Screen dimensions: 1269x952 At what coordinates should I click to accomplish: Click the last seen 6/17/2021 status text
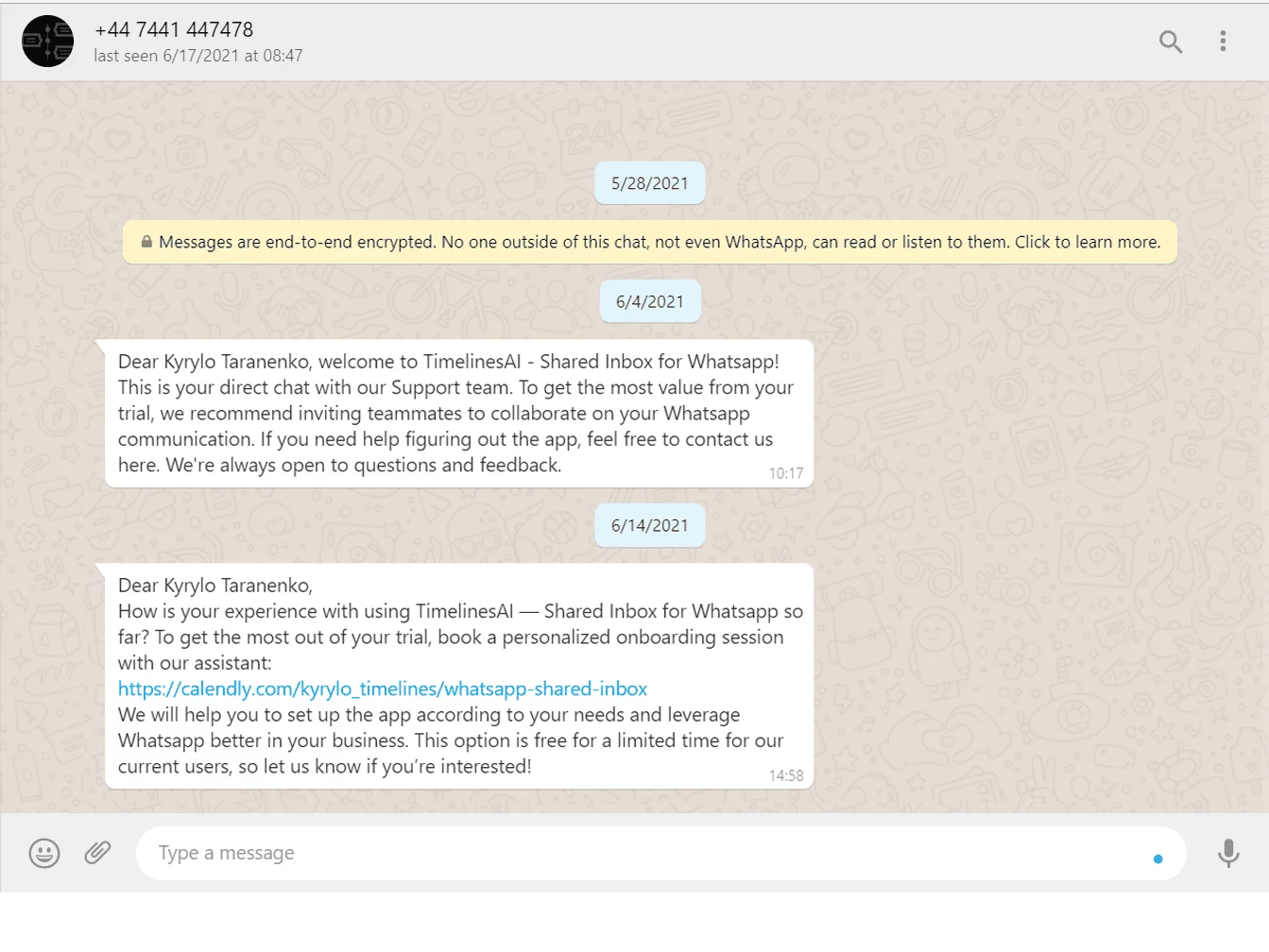pyautogui.click(x=198, y=56)
